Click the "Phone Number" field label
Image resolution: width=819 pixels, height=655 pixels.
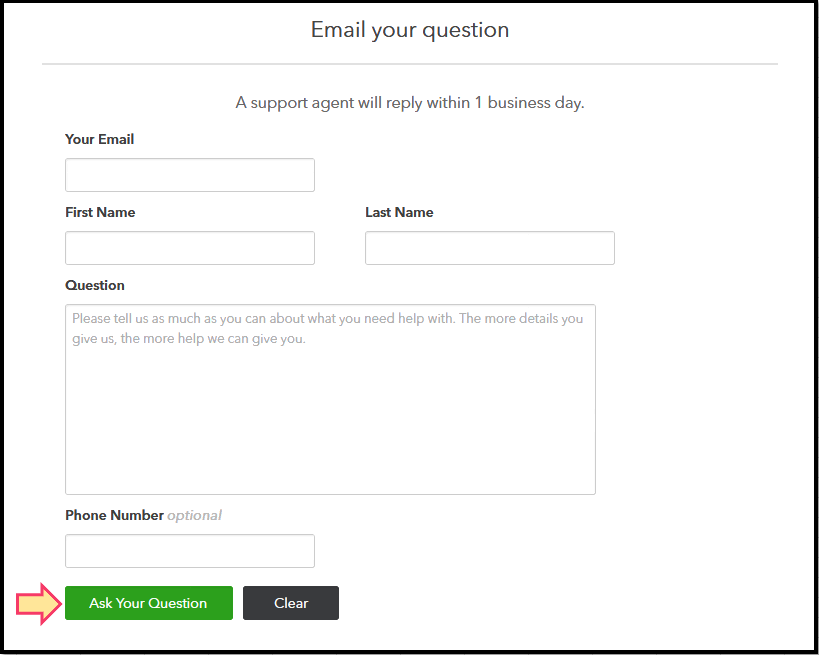[114, 515]
